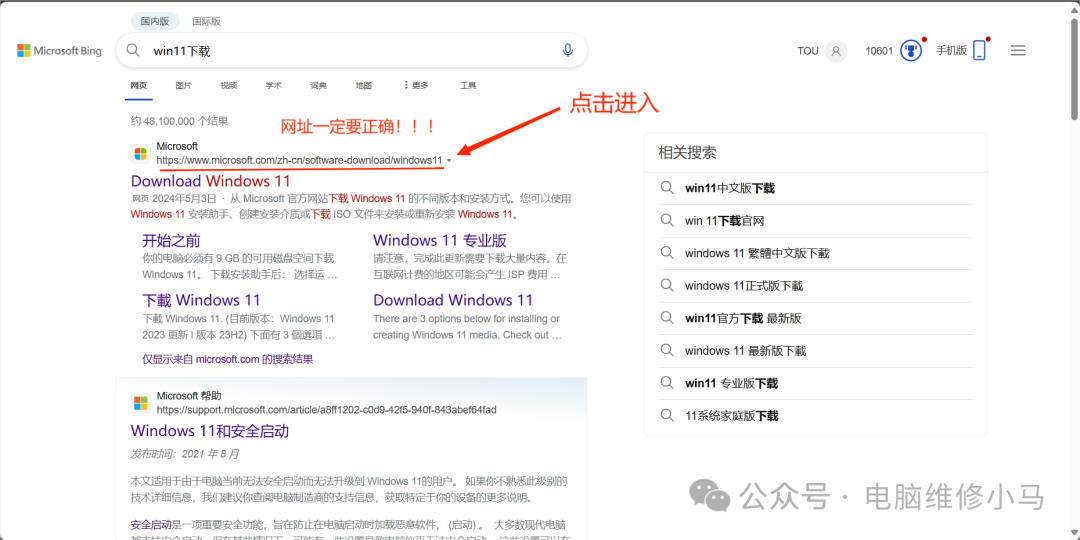1080x540 pixels.
Task: Click the microsoft.com software-download URL
Action: tap(299, 160)
